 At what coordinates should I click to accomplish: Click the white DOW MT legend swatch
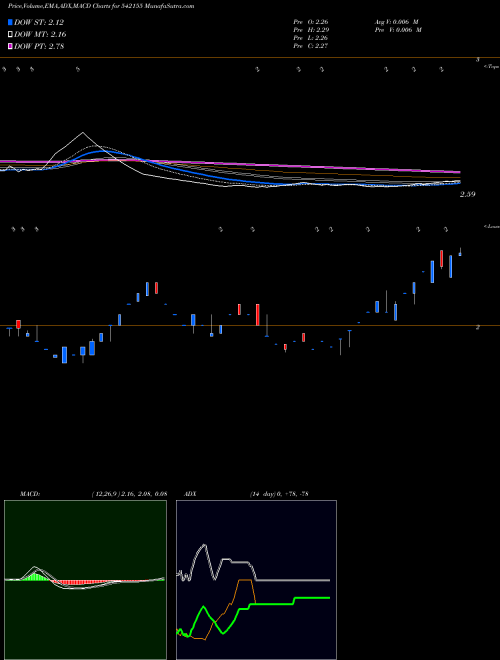(x=10, y=35)
